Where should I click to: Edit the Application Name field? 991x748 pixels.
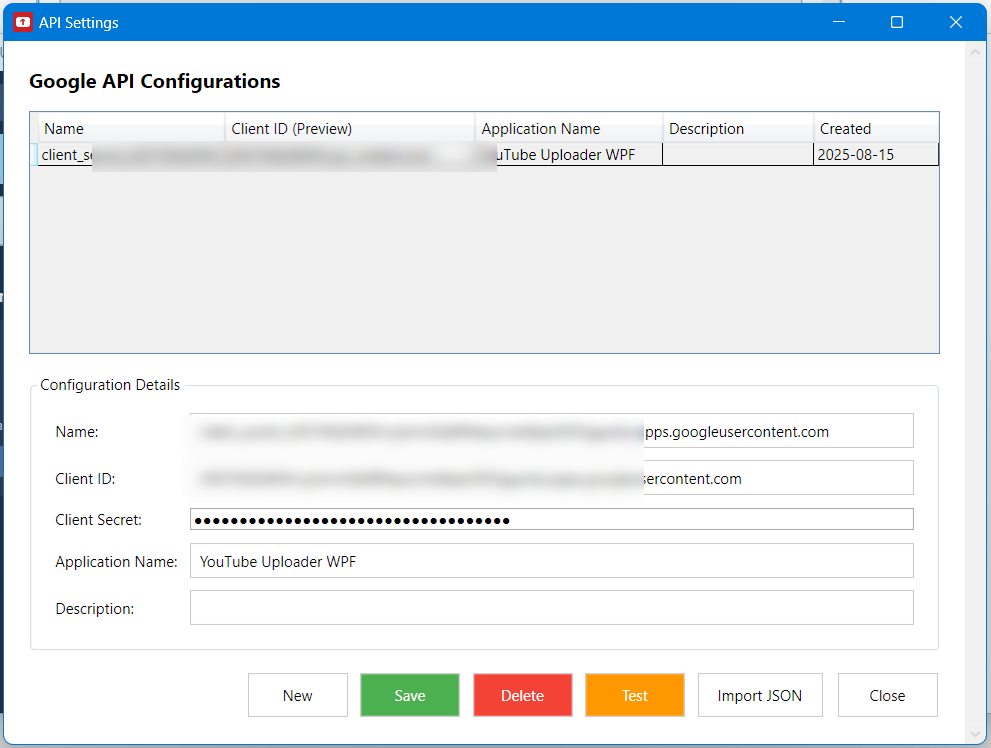click(x=552, y=560)
